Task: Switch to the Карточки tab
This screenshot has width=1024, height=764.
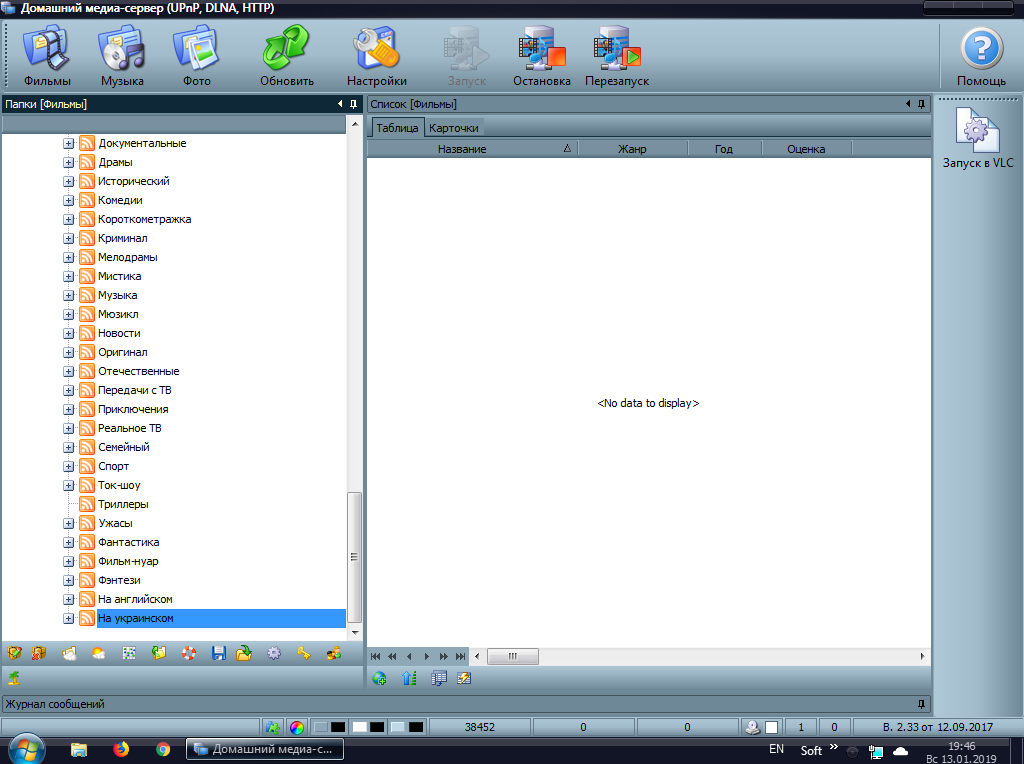Action: 454,128
